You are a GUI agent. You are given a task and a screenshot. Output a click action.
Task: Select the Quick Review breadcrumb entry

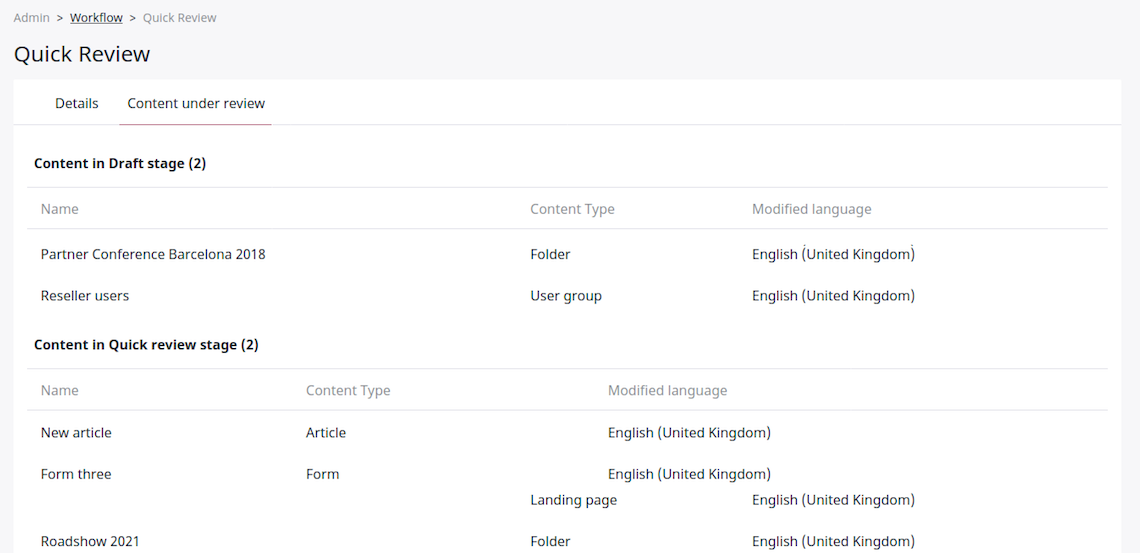180,17
